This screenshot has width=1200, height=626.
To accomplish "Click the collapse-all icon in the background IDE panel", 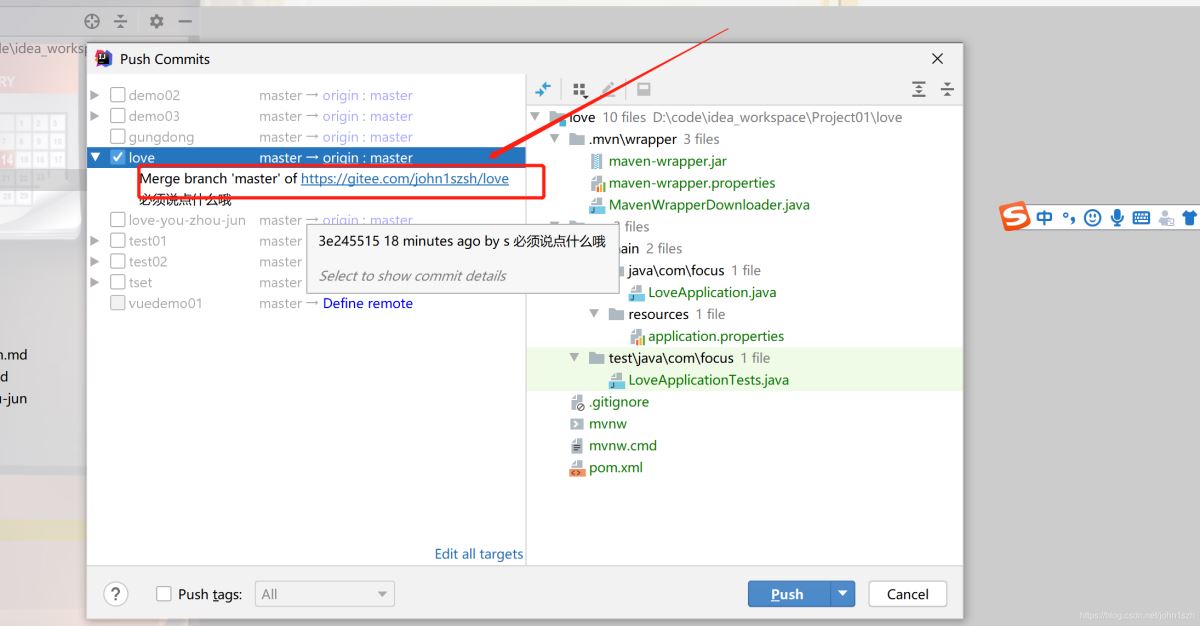I will [120, 21].
